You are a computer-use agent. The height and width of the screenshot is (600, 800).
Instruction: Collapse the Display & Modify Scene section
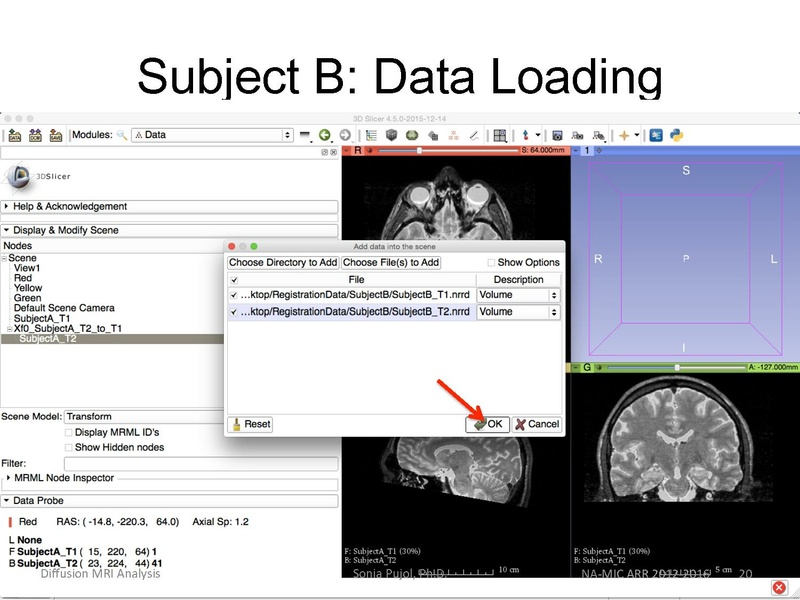pyautogui.click(x=100, y=229)
